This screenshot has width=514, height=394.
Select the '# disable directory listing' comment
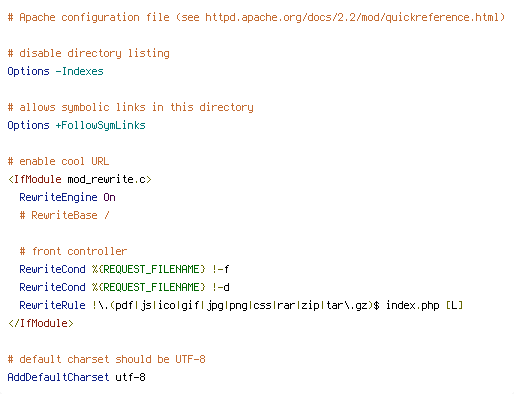[x=89, y=53]
